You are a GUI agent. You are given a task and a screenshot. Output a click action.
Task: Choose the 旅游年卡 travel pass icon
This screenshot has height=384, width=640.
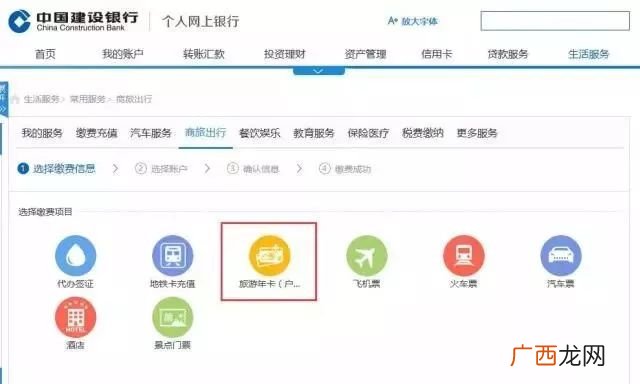coord(269,256)
